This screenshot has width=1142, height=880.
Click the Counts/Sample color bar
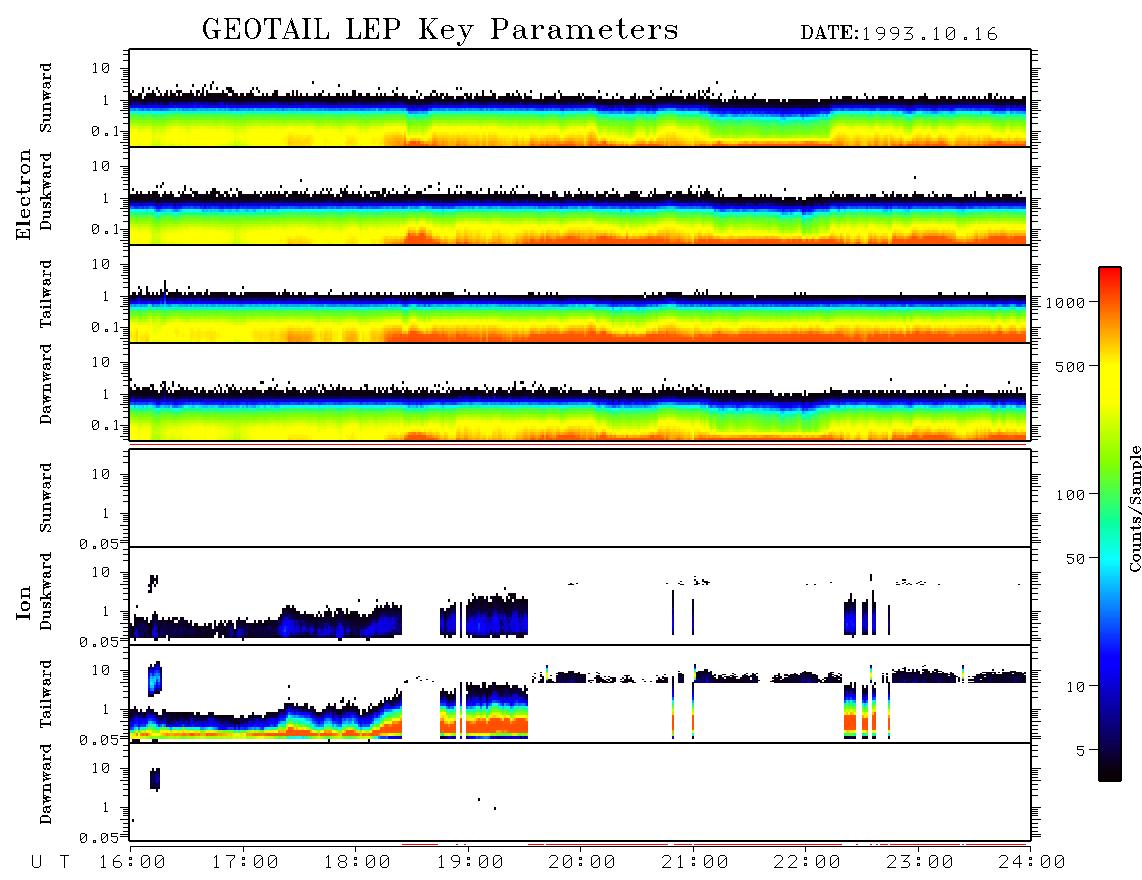[1110, 524]
